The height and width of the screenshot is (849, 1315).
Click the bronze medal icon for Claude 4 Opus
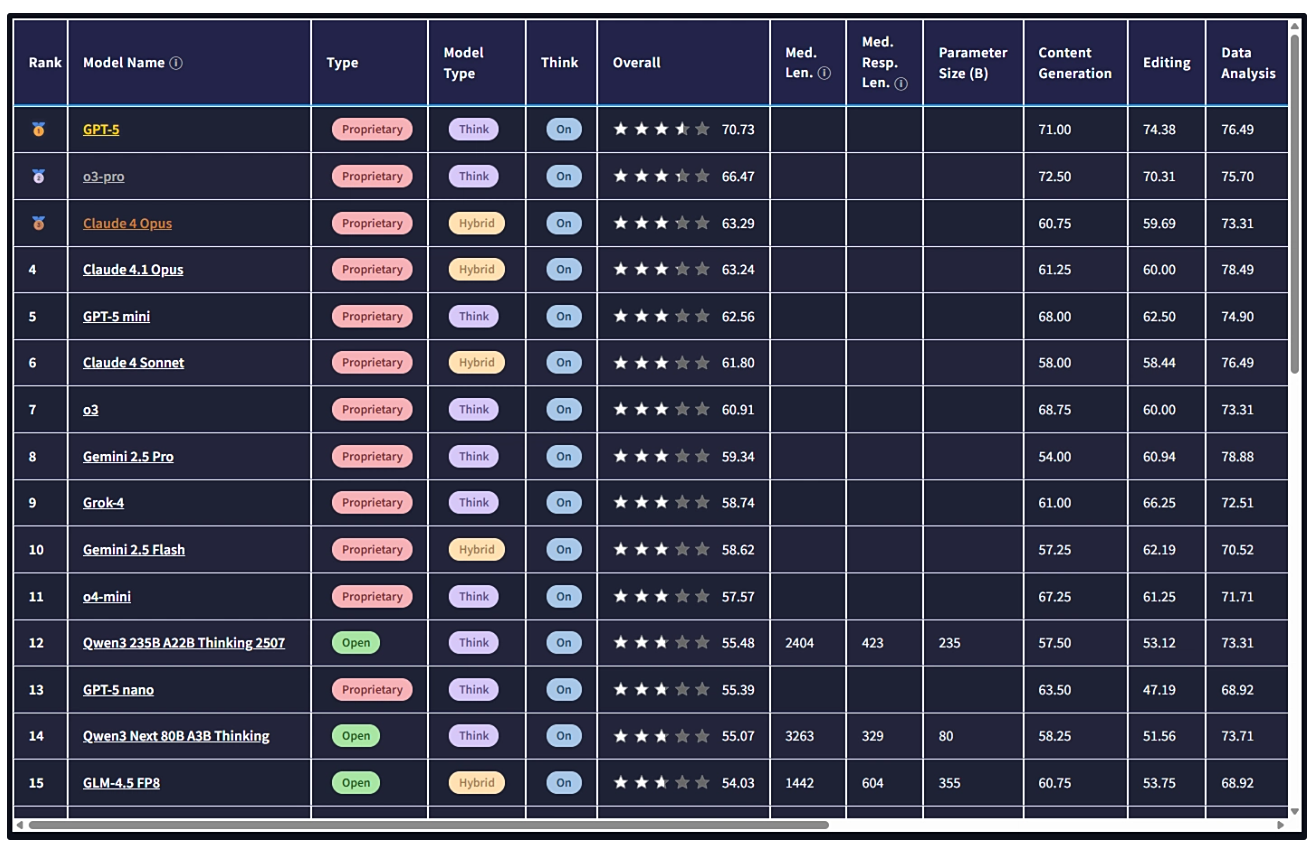39,224
